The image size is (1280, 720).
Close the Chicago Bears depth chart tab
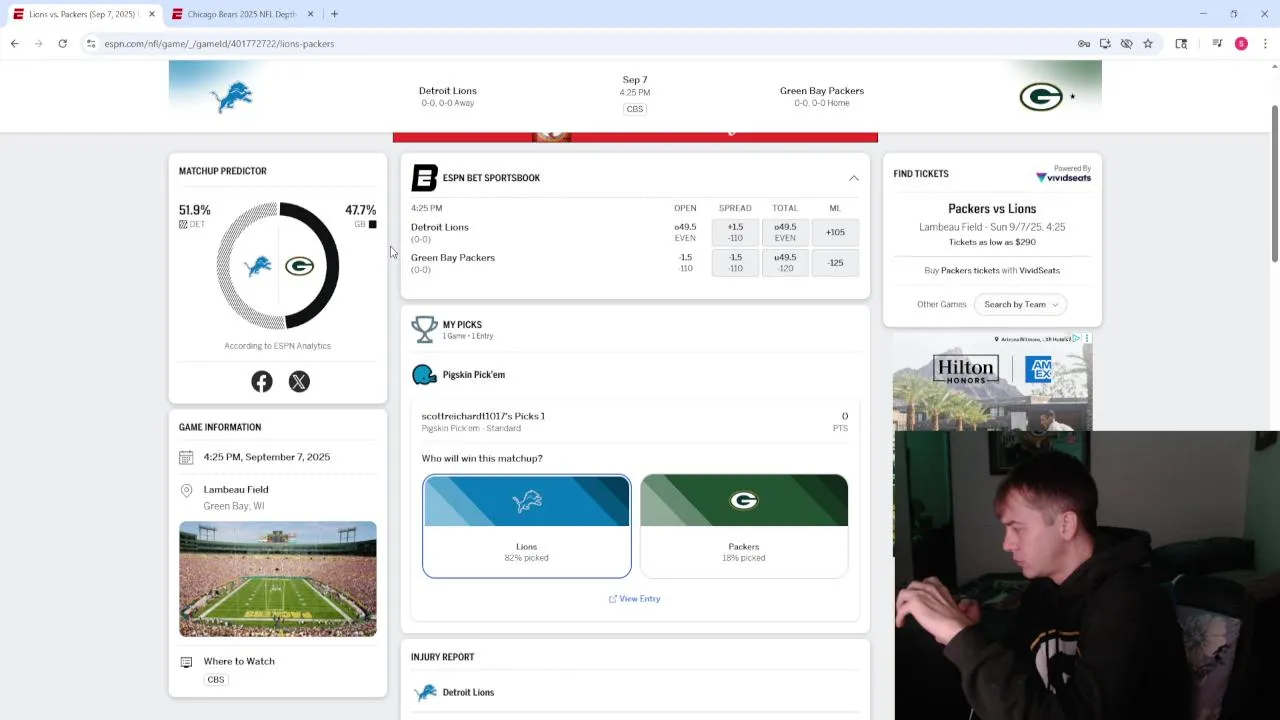tap(310, 14)
